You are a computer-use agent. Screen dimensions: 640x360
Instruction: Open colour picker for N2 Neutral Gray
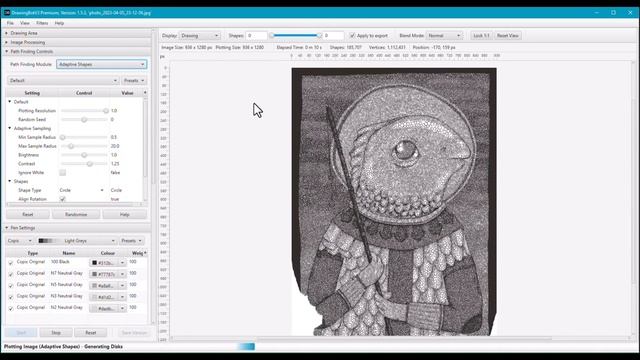click(108, 309)
